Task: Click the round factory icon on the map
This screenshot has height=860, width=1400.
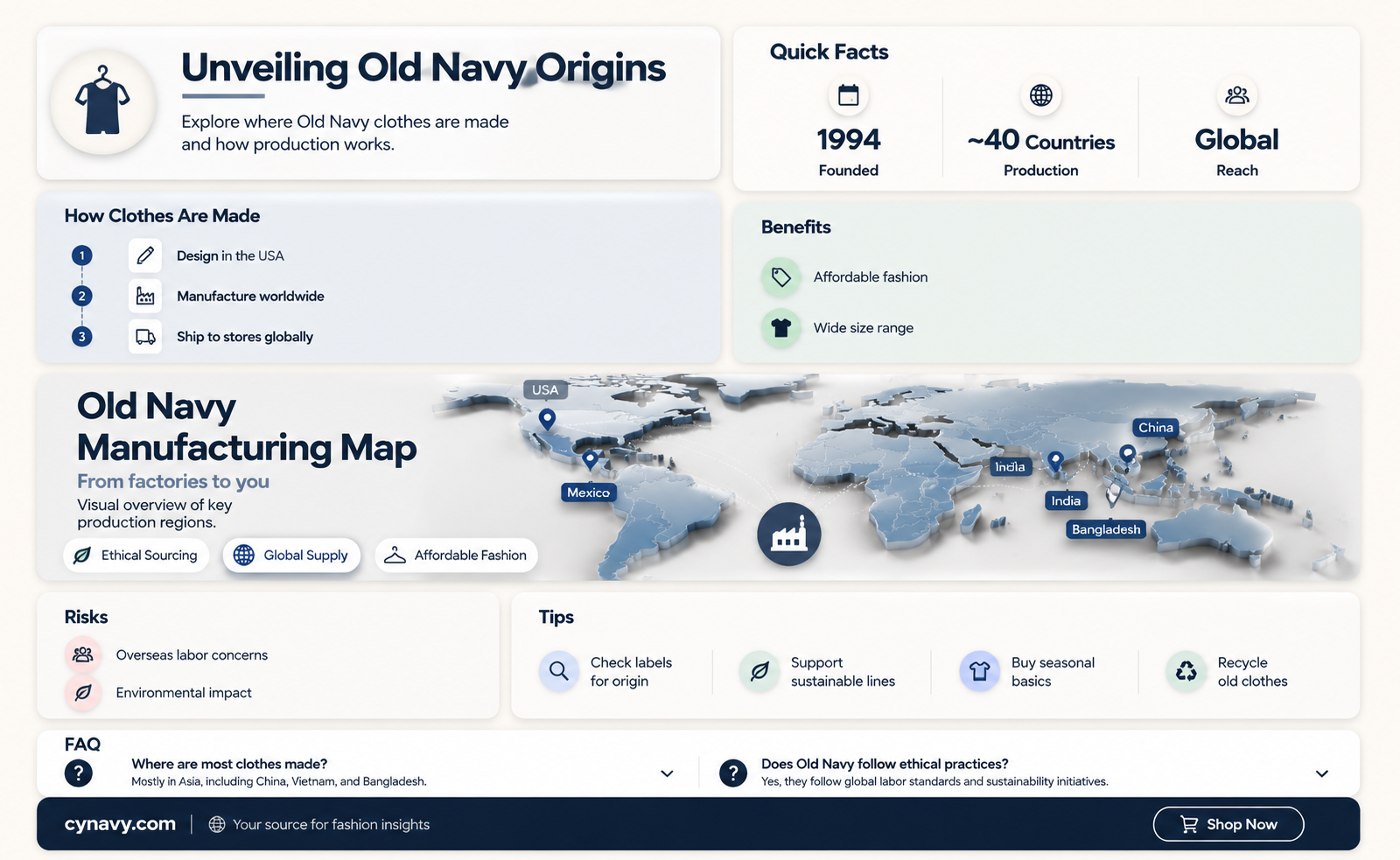Action: pyautogui.click(x=789, y=534)
